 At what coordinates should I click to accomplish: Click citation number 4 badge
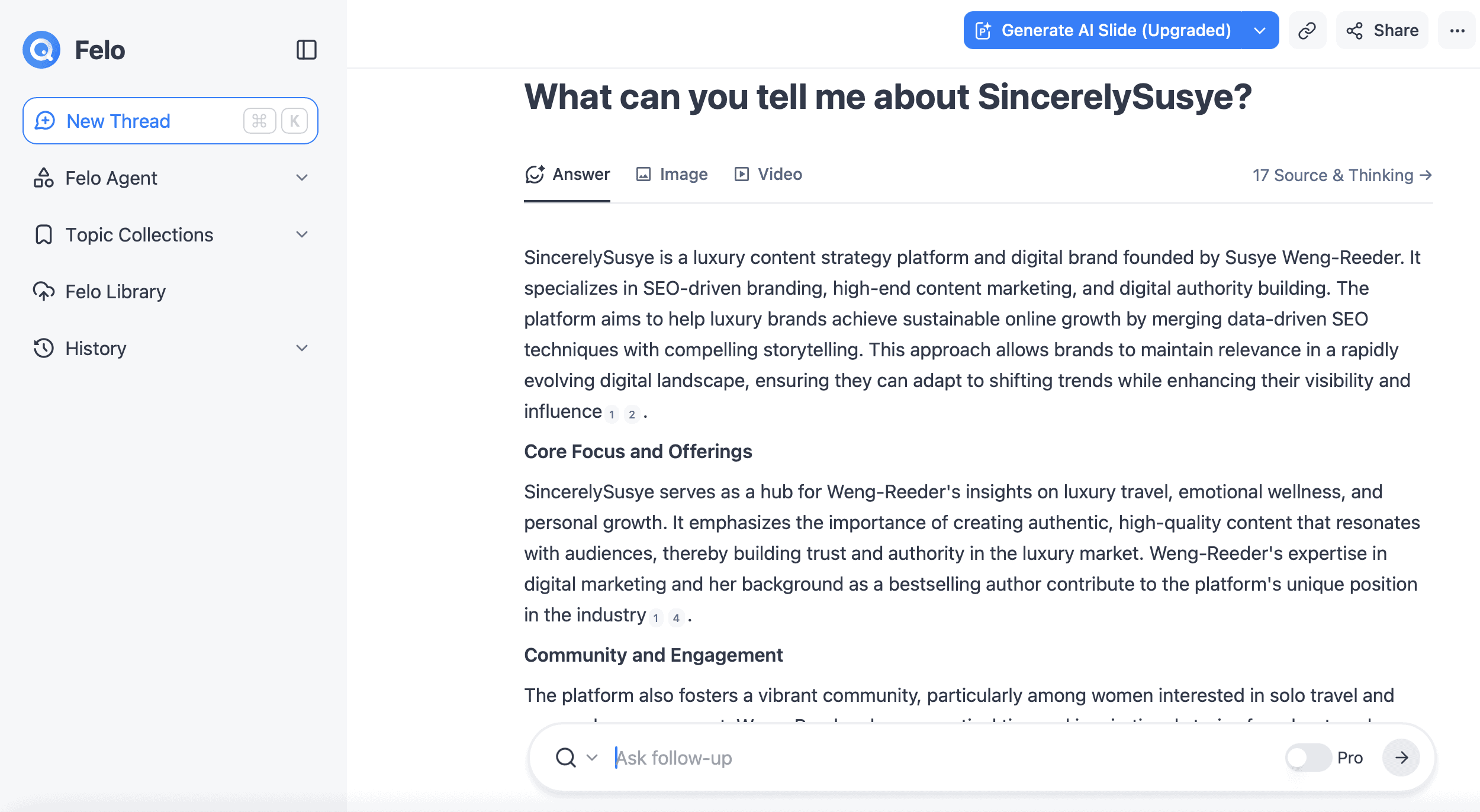pyautogui.click(x=676, y=618)
